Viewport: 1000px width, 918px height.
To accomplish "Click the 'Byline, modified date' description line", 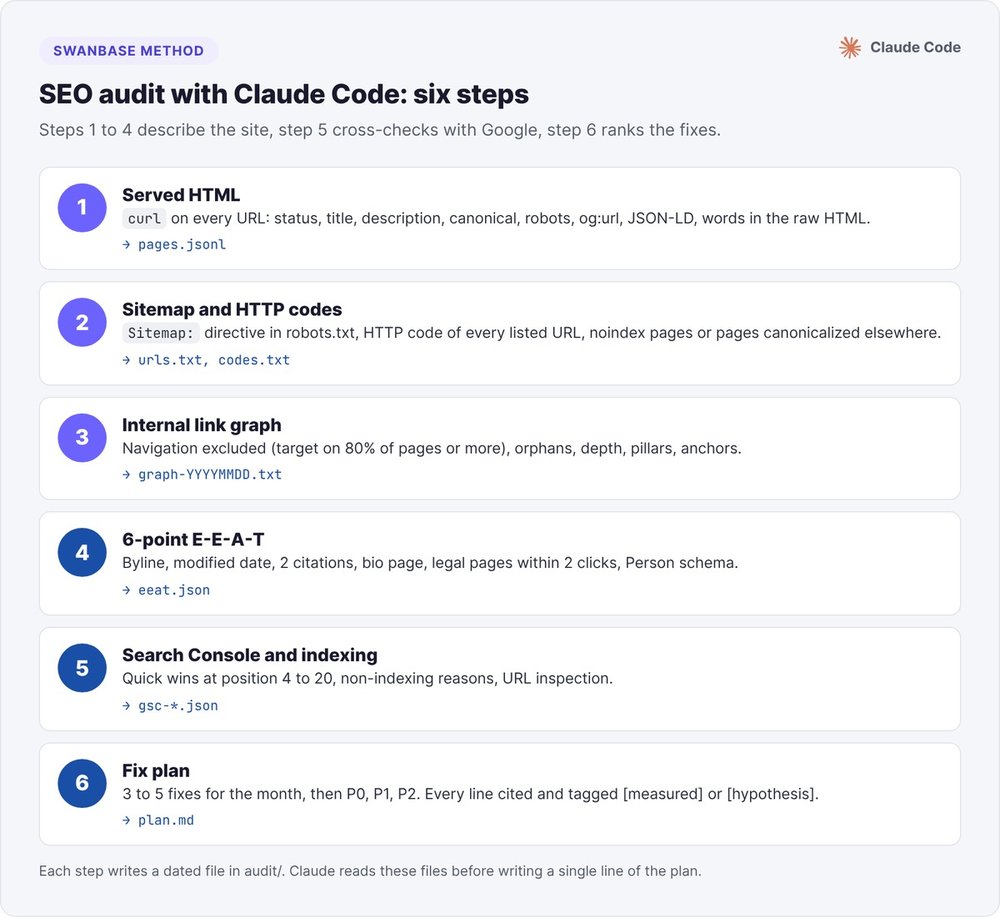I will (x=430, y=563).
